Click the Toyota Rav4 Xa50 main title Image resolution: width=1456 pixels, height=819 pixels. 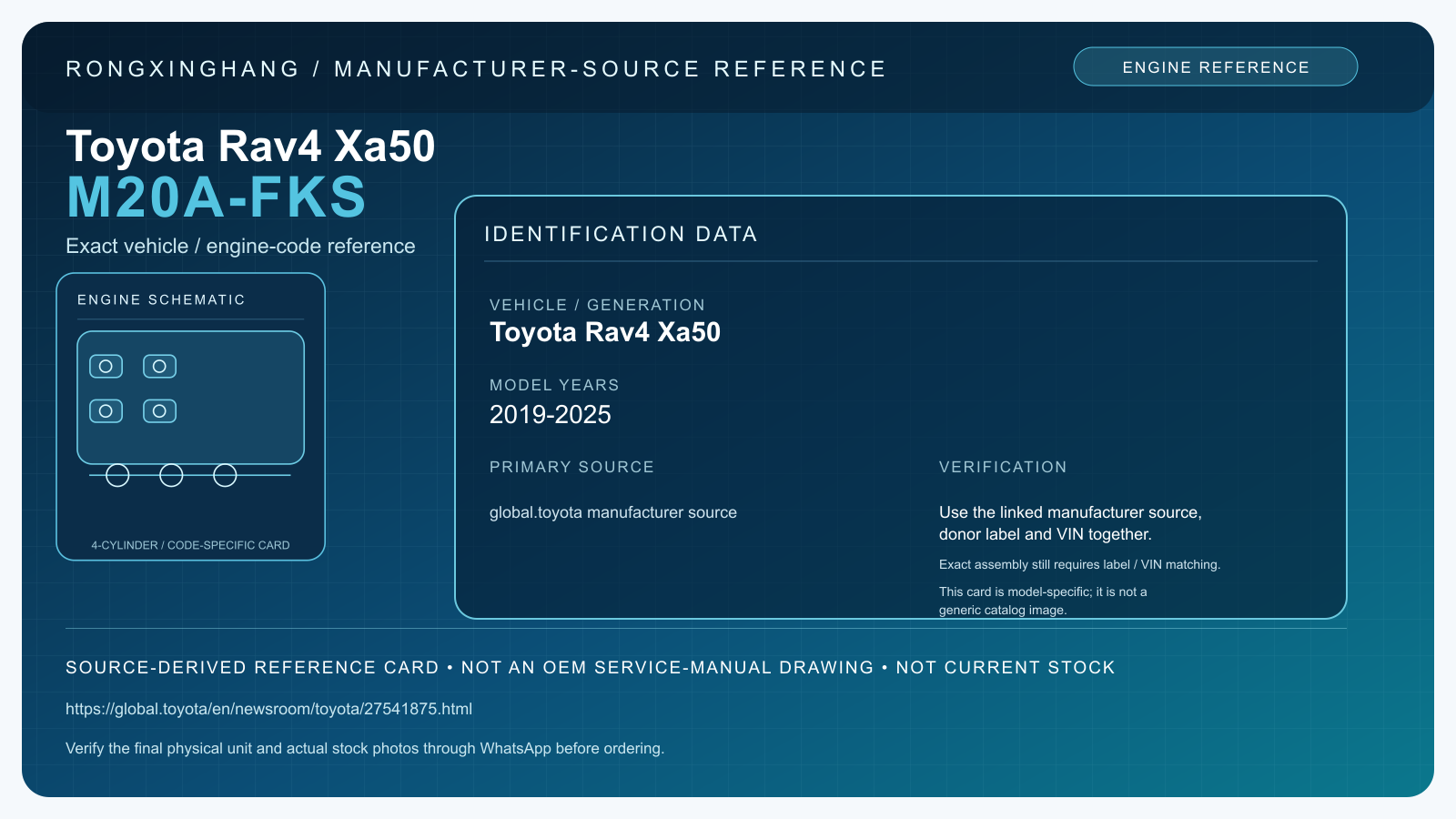250,146
